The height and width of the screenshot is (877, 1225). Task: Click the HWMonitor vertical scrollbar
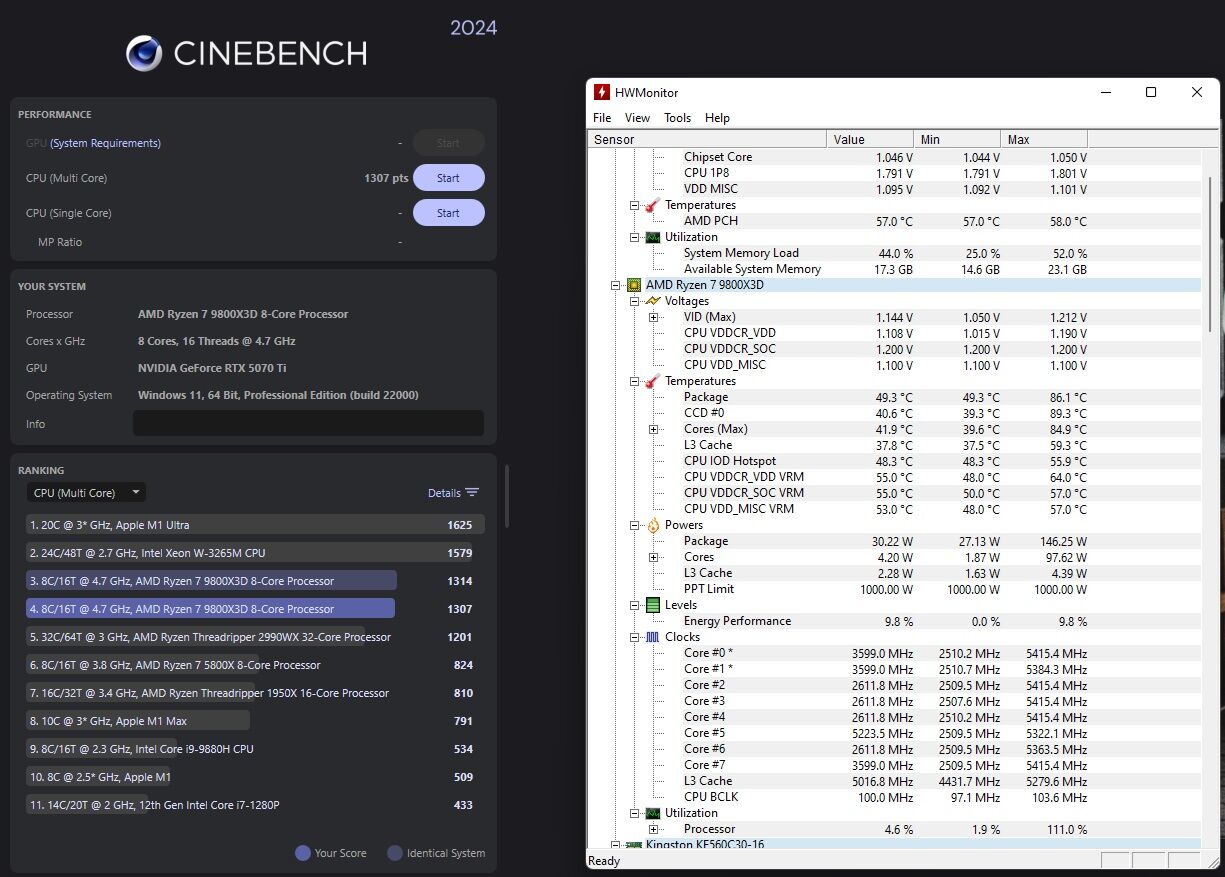(1210, 255)
